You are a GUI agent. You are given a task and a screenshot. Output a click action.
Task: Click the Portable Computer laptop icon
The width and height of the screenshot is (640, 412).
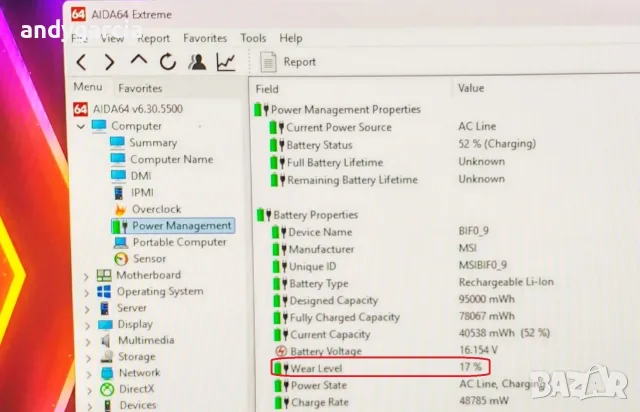[x=121, y=243]
